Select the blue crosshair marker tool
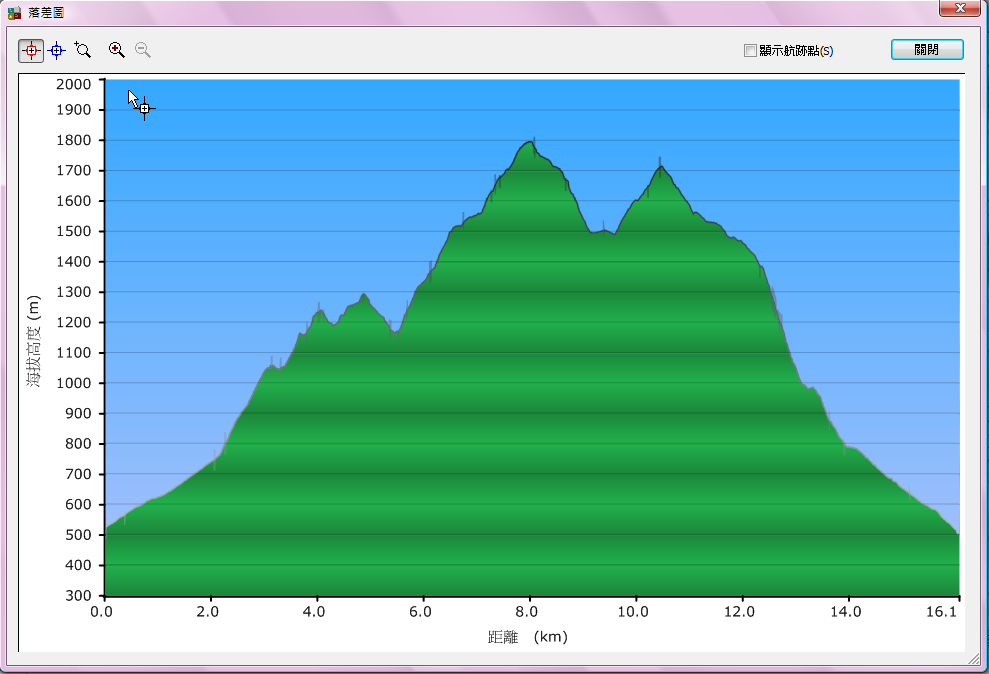Image resolution: width=989 pixels, height=674 pixels. pos(57,50)
